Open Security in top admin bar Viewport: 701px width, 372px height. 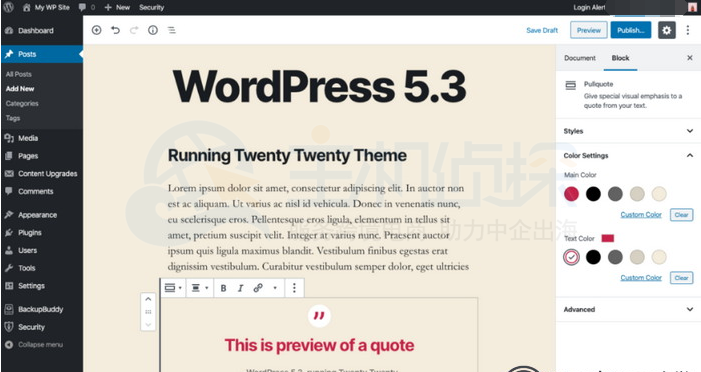click(152, 7)
